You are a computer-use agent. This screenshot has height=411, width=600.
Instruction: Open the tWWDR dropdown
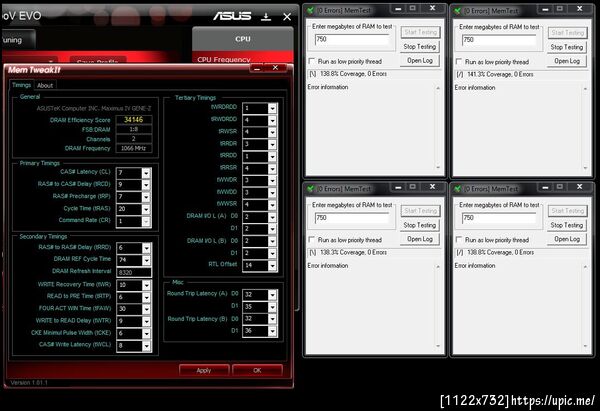[272, 181]
